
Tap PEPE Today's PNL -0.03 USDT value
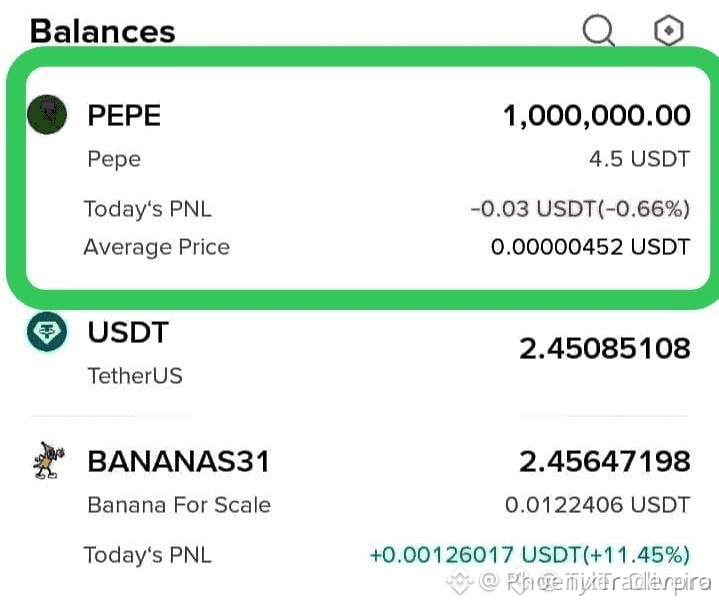click(x=581, y=209)
